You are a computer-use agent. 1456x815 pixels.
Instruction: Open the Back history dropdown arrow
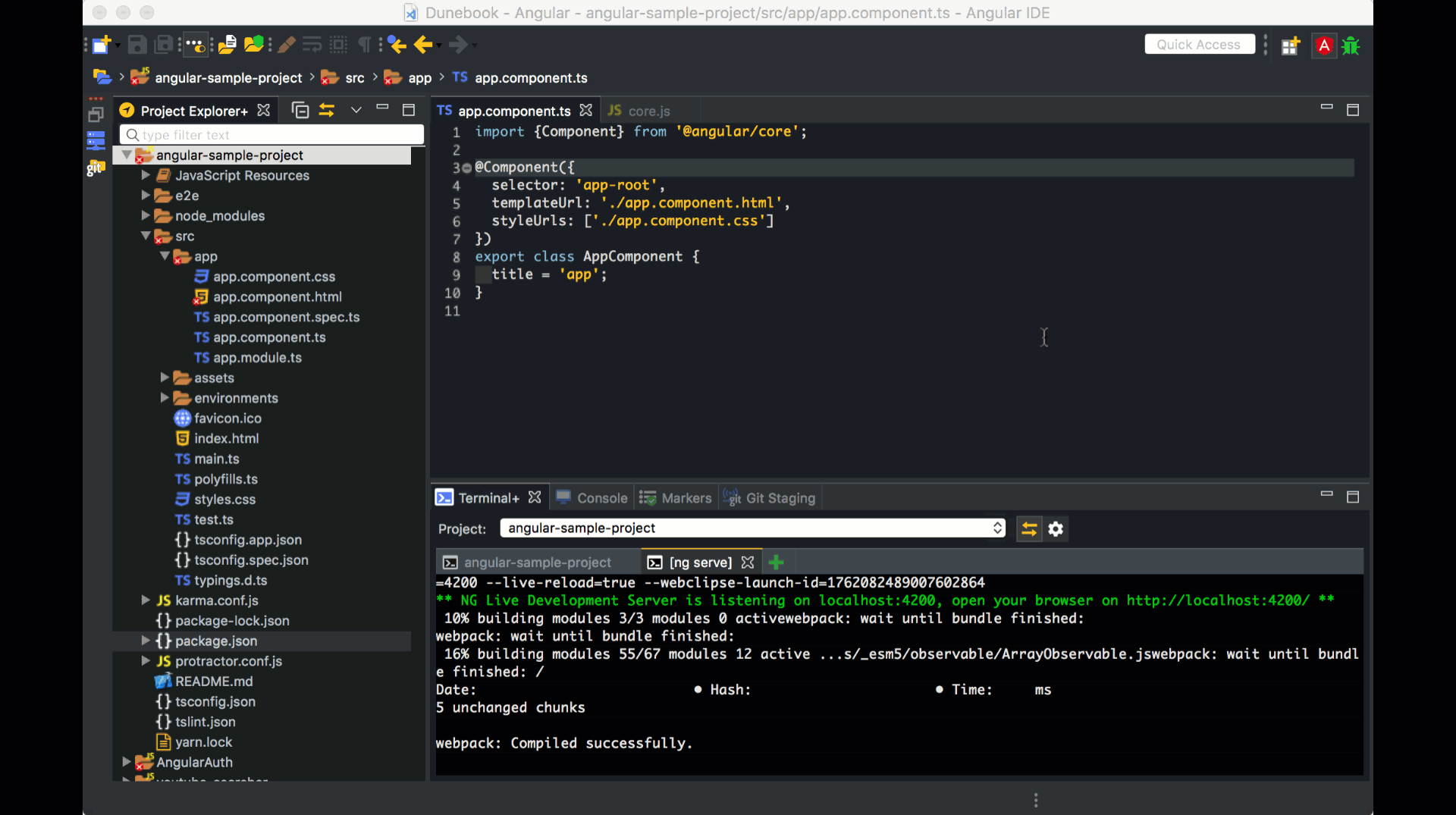click(x=439, y=45)
